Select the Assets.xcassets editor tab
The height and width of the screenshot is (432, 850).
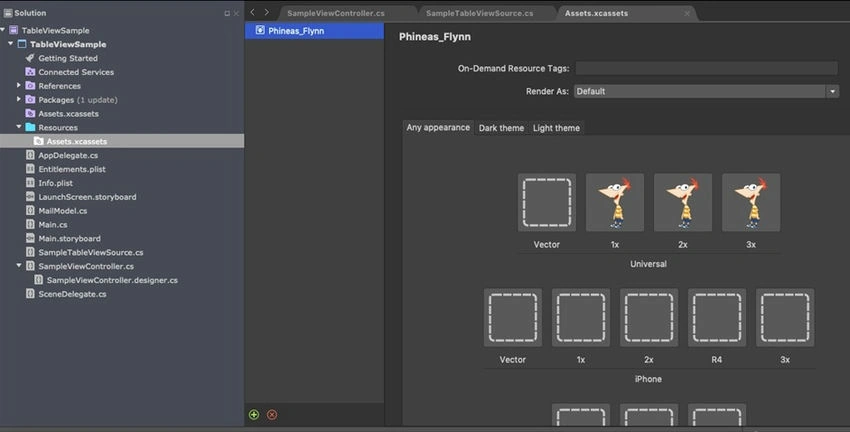[596, 13]
